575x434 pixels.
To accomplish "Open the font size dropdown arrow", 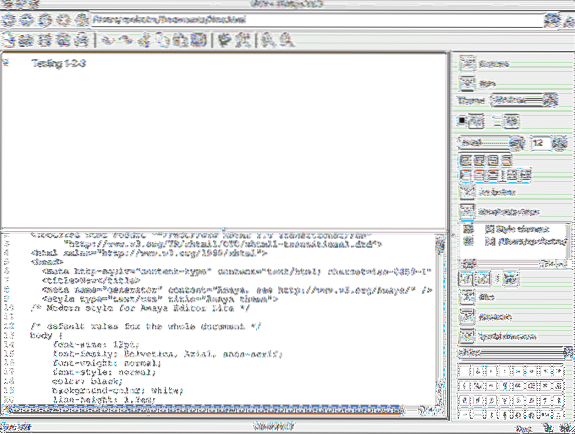I will (560, 143).
